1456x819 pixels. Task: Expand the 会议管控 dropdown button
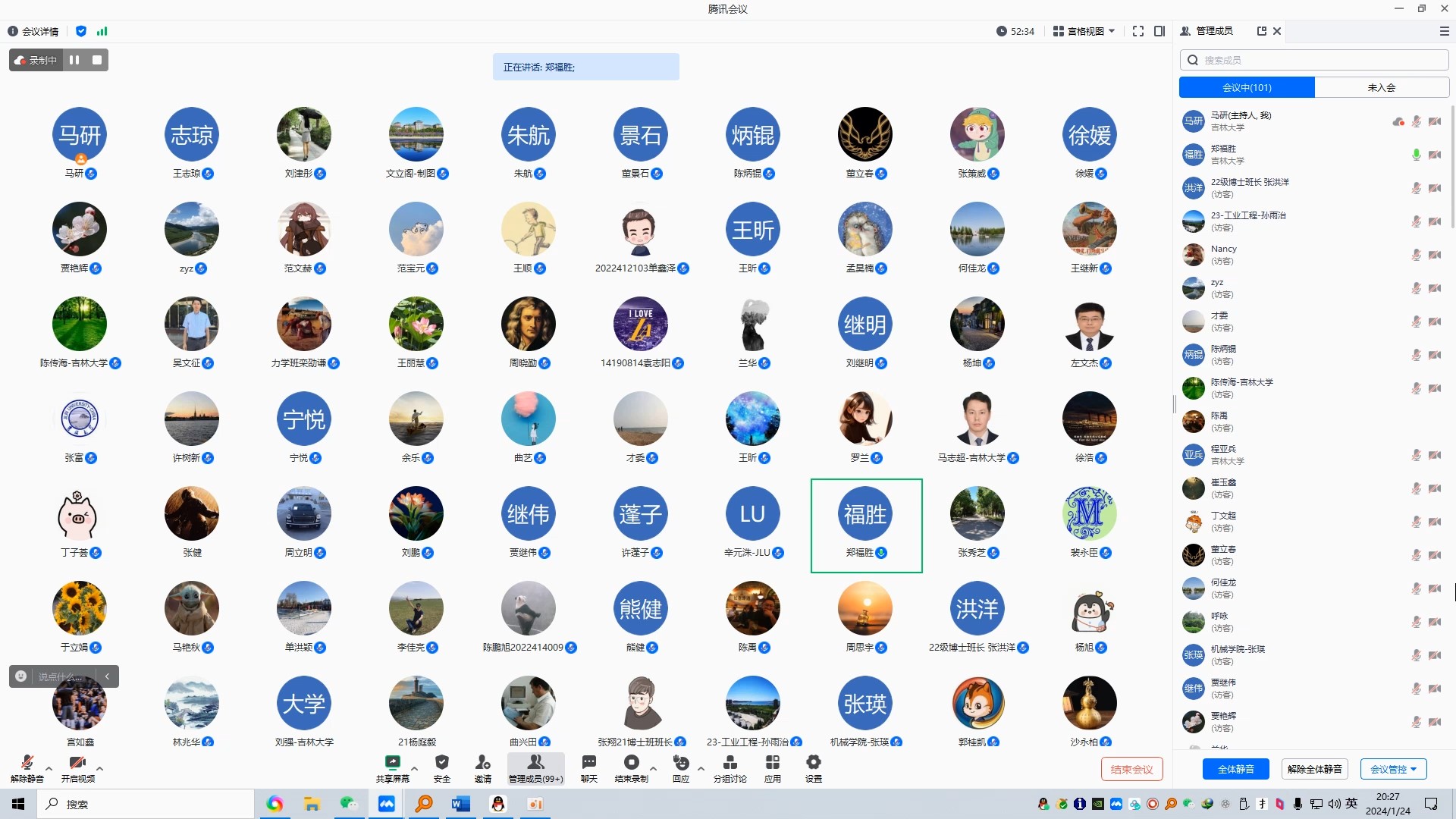(1393, 769)
